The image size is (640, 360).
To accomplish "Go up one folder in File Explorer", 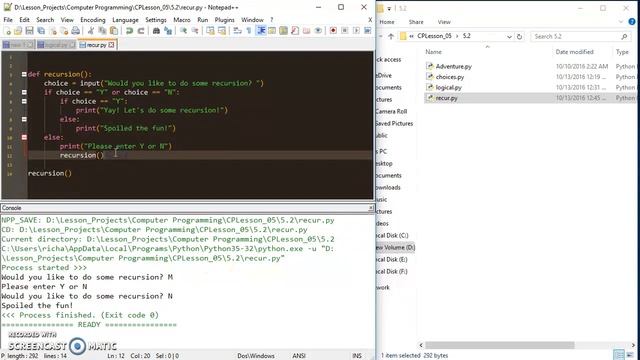I will point(391,36).
